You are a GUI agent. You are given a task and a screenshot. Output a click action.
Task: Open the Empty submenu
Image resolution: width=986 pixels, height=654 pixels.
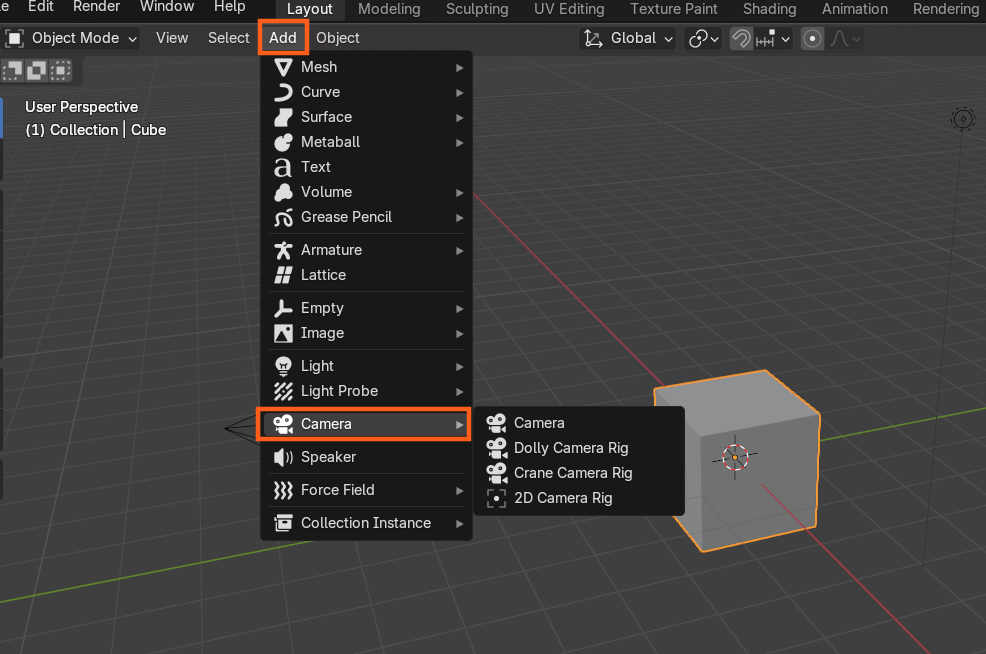point(366,308)
